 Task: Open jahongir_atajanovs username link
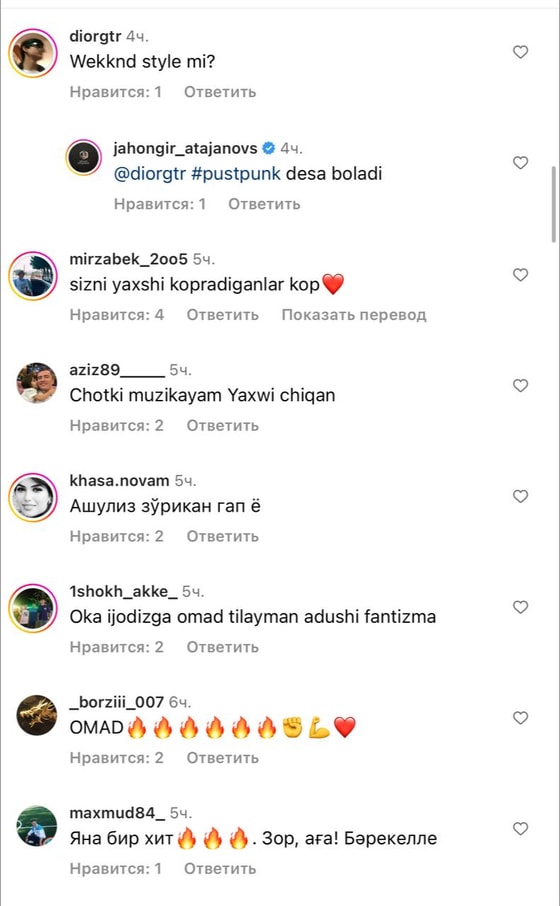point(185,148)
